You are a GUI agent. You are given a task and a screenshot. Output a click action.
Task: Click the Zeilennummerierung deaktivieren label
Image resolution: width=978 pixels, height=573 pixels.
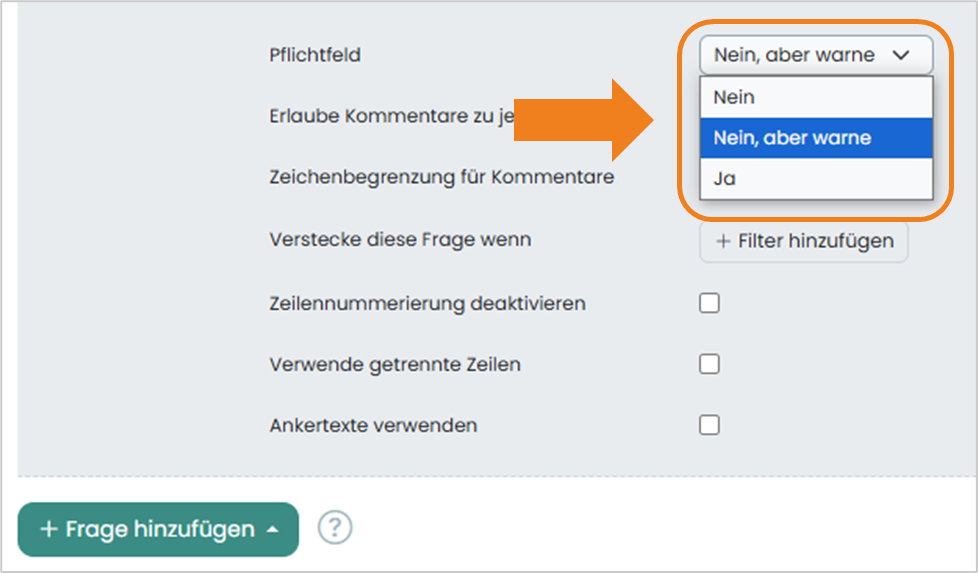click(427, 304)
